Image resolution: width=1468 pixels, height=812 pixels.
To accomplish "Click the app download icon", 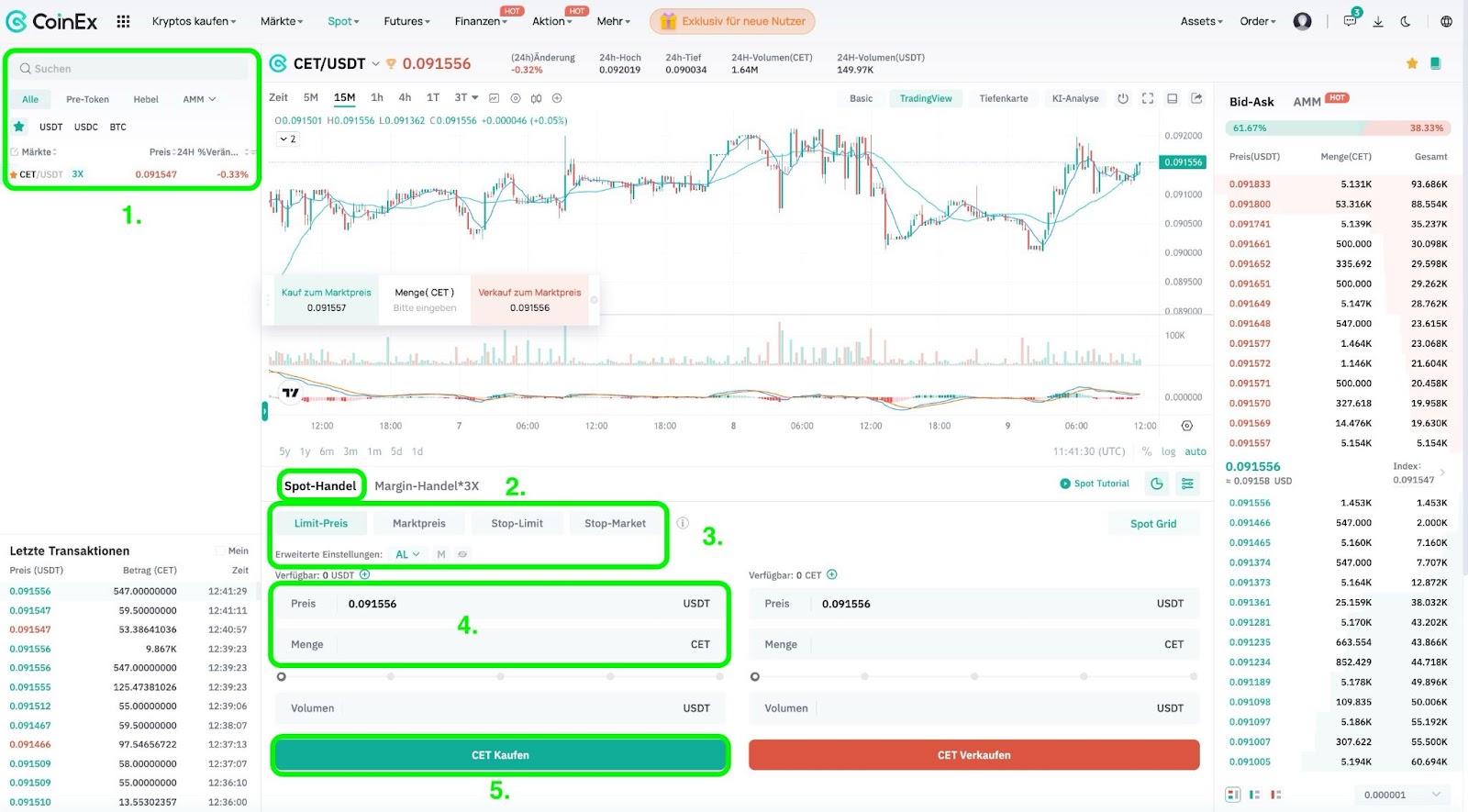I will (1378, 21).
